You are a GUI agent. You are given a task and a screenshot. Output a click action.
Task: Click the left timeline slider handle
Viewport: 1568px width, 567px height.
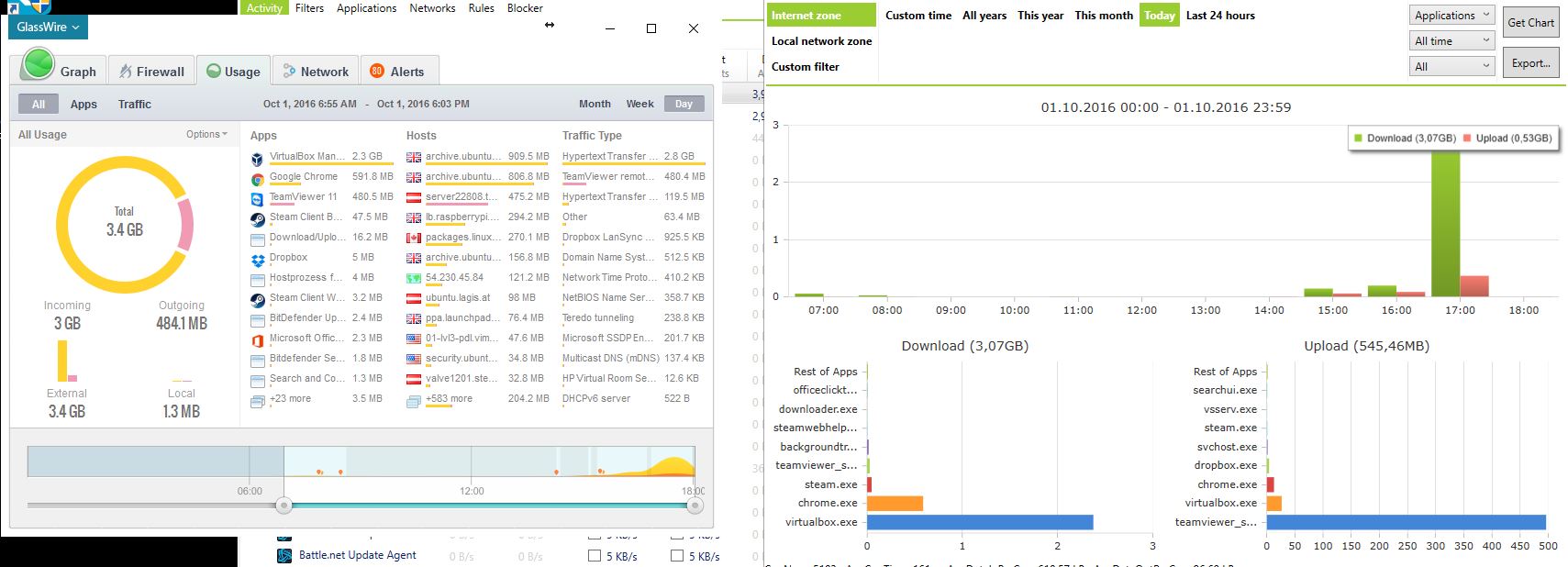284,506
